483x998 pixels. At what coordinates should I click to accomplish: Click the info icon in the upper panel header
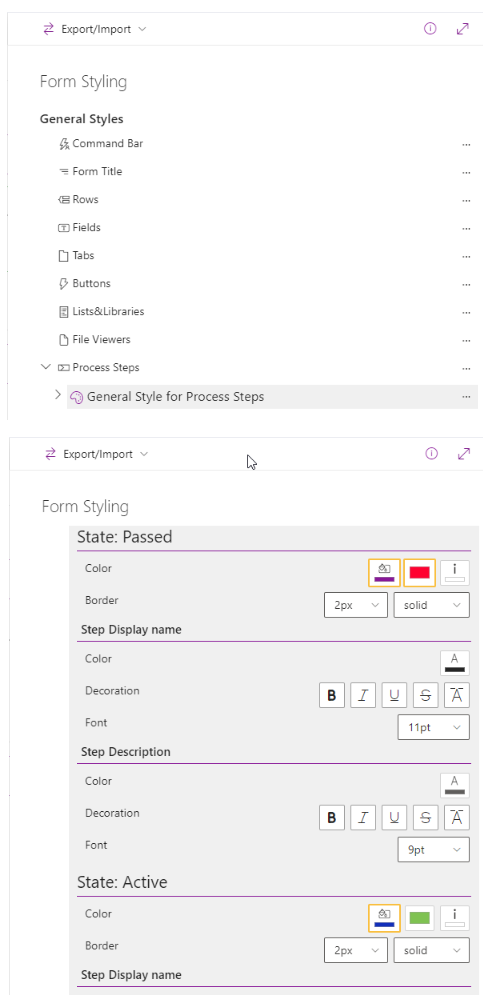430,29
